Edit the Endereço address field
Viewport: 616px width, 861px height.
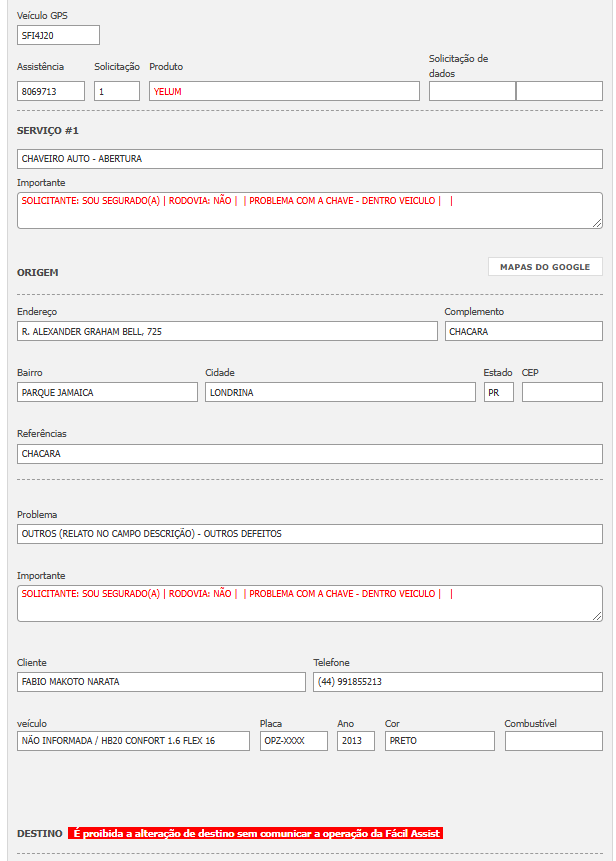coord(227,331)
